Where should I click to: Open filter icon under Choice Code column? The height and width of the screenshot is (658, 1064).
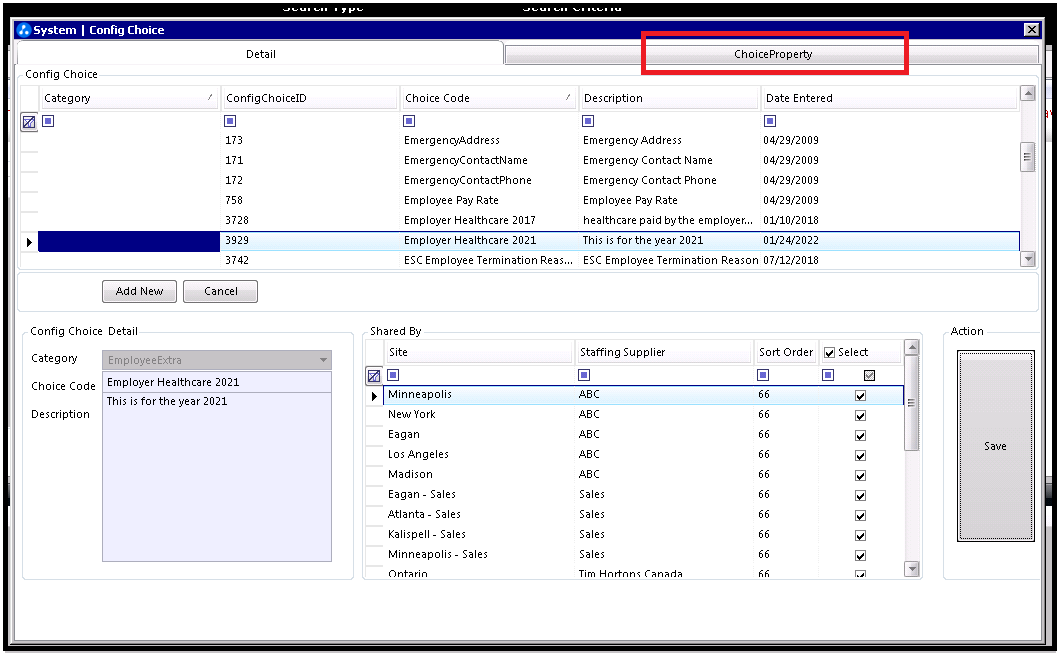[x=409, y=121]
